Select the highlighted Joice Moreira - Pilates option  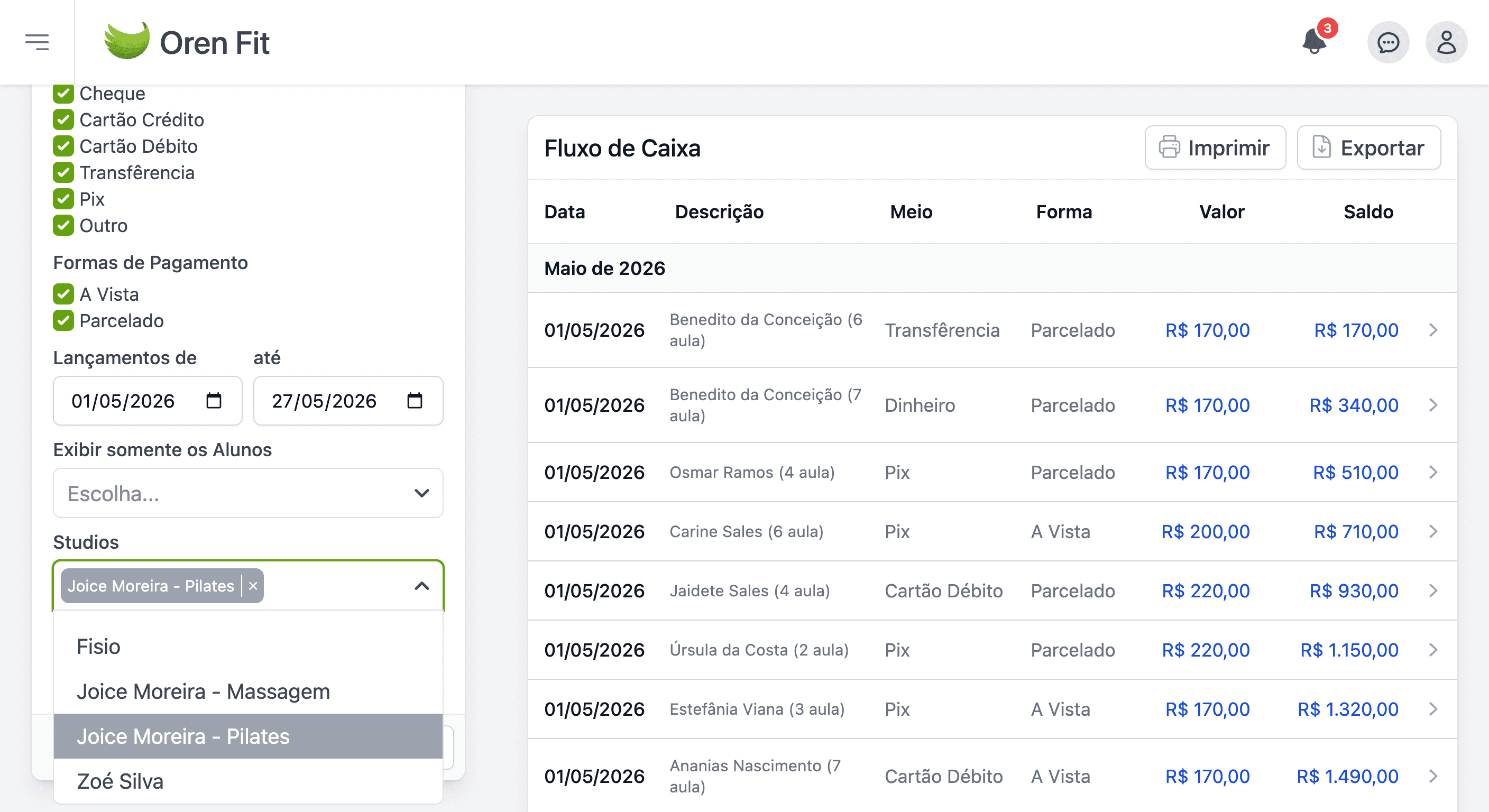pos(248,736)
